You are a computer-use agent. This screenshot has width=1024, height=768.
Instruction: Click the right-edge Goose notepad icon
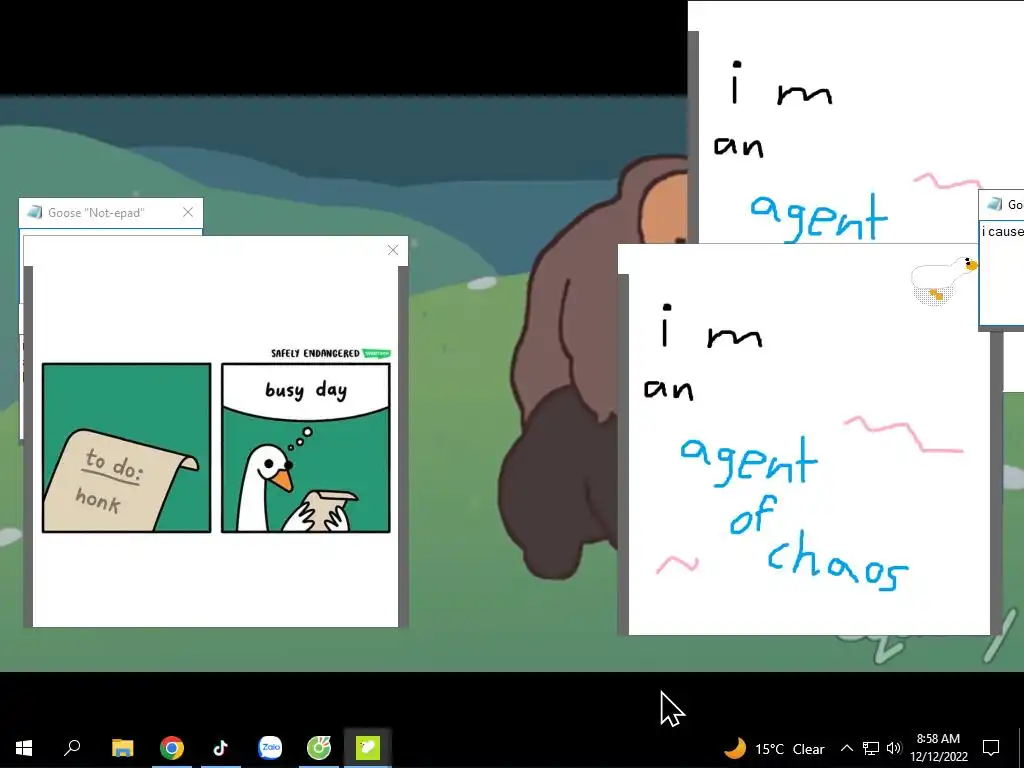coord(995,204)
